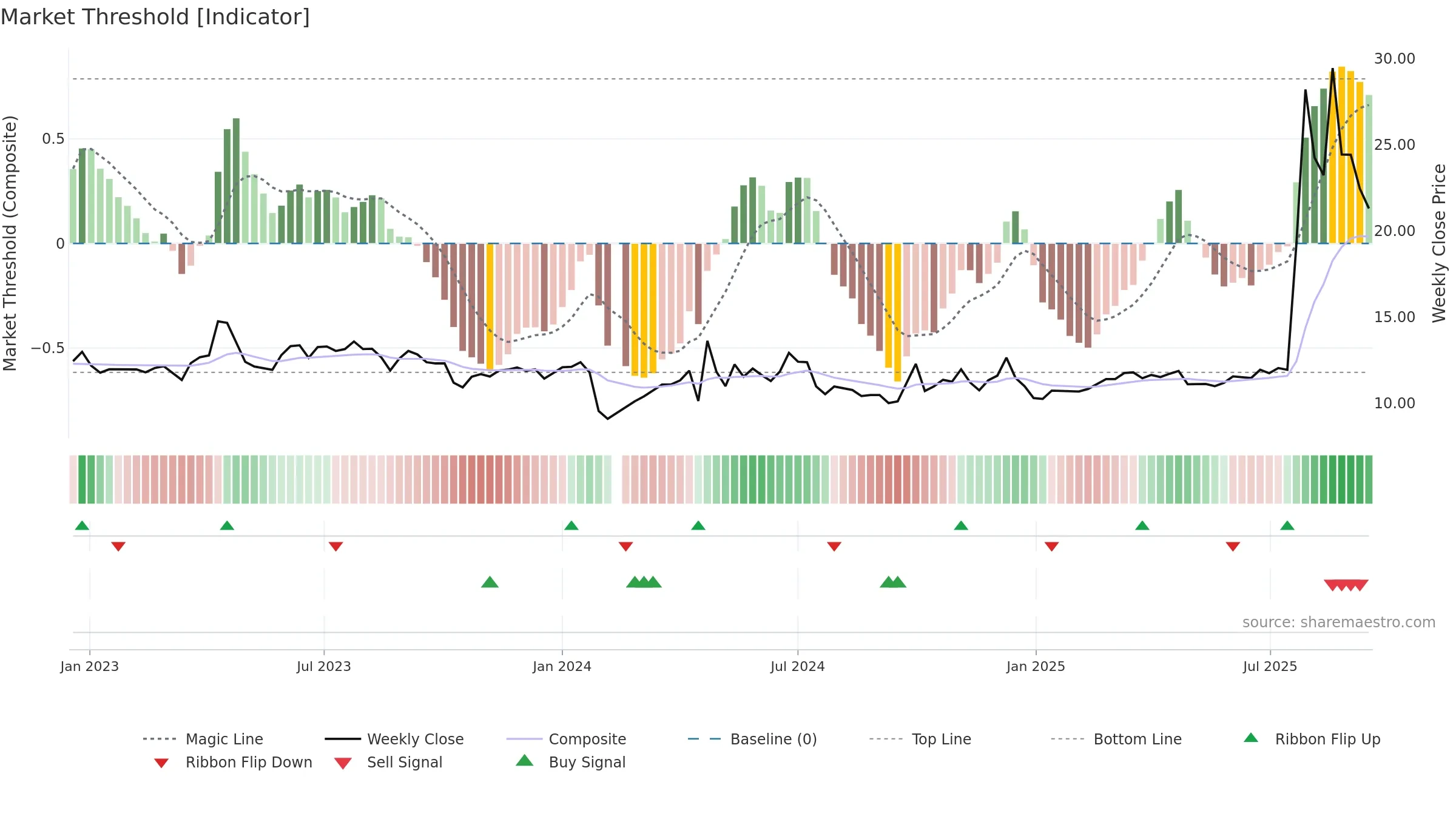
Task: Click the Ribbon Flip Up marker in April 2023
Action: click(227, 525)
